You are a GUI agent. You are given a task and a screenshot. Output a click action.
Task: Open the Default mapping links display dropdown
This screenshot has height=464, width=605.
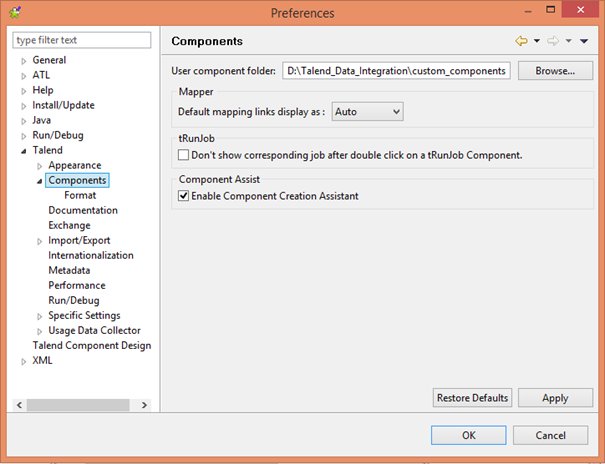pos(367,112)
